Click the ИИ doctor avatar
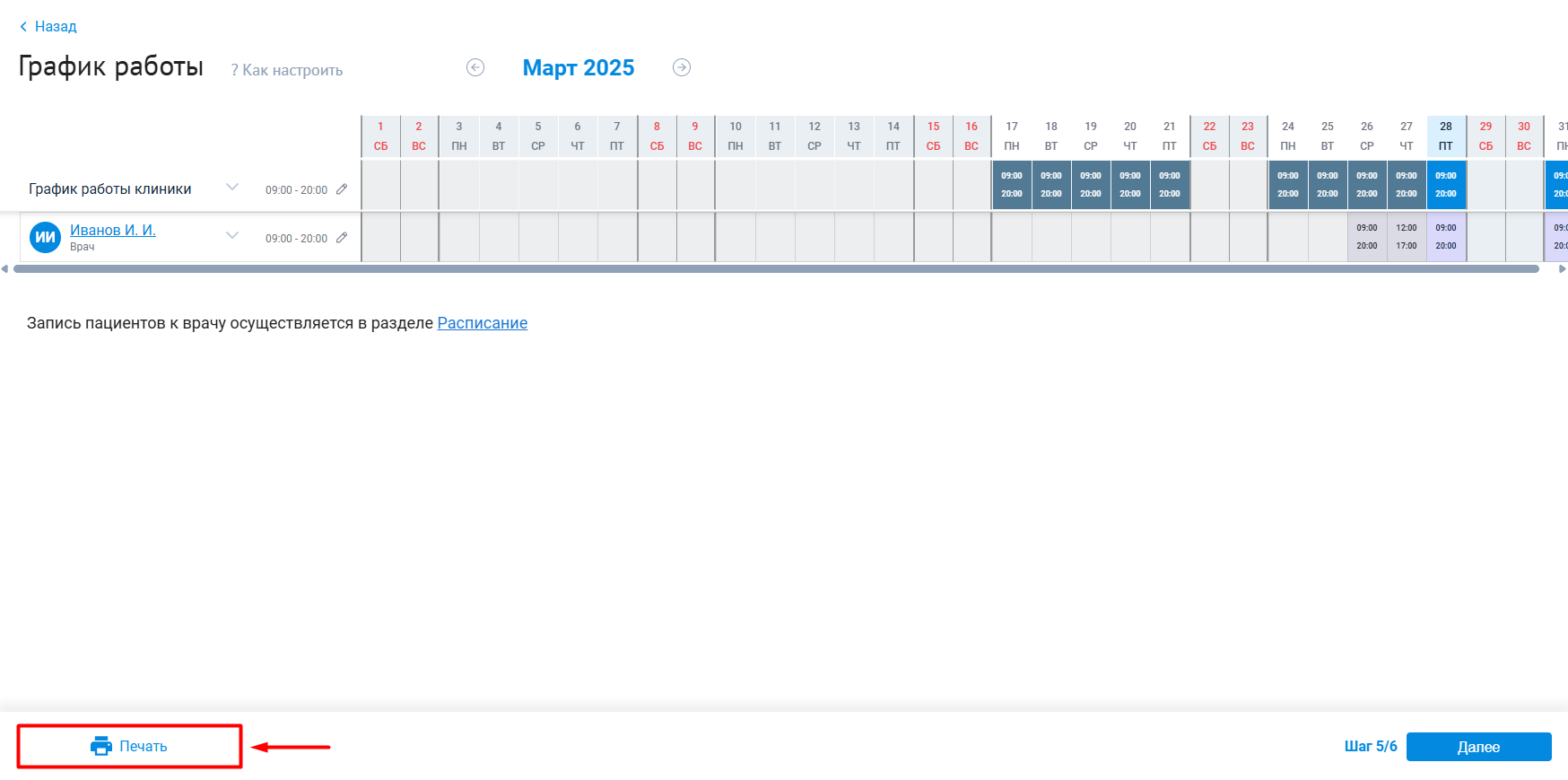Image resolution: width=1568 pixels, height=780 pixels. (45, 237)
